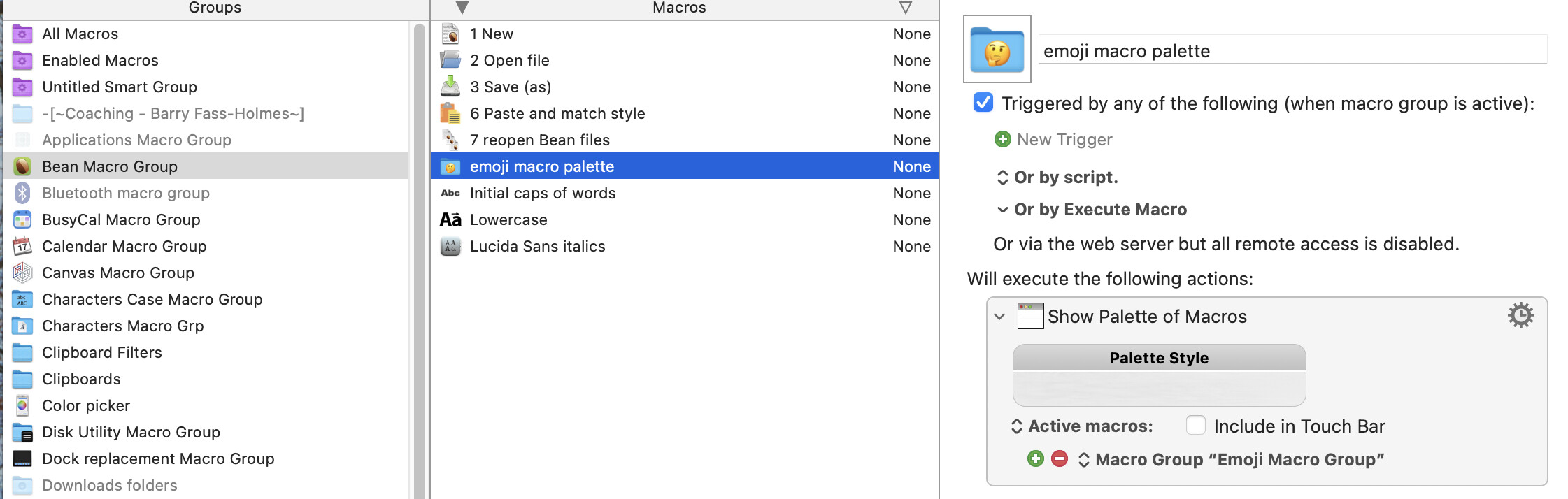Select Canvas Macro Group in groups list
Viewport: 1568px width, 499px height.
(x=117, y=273)
